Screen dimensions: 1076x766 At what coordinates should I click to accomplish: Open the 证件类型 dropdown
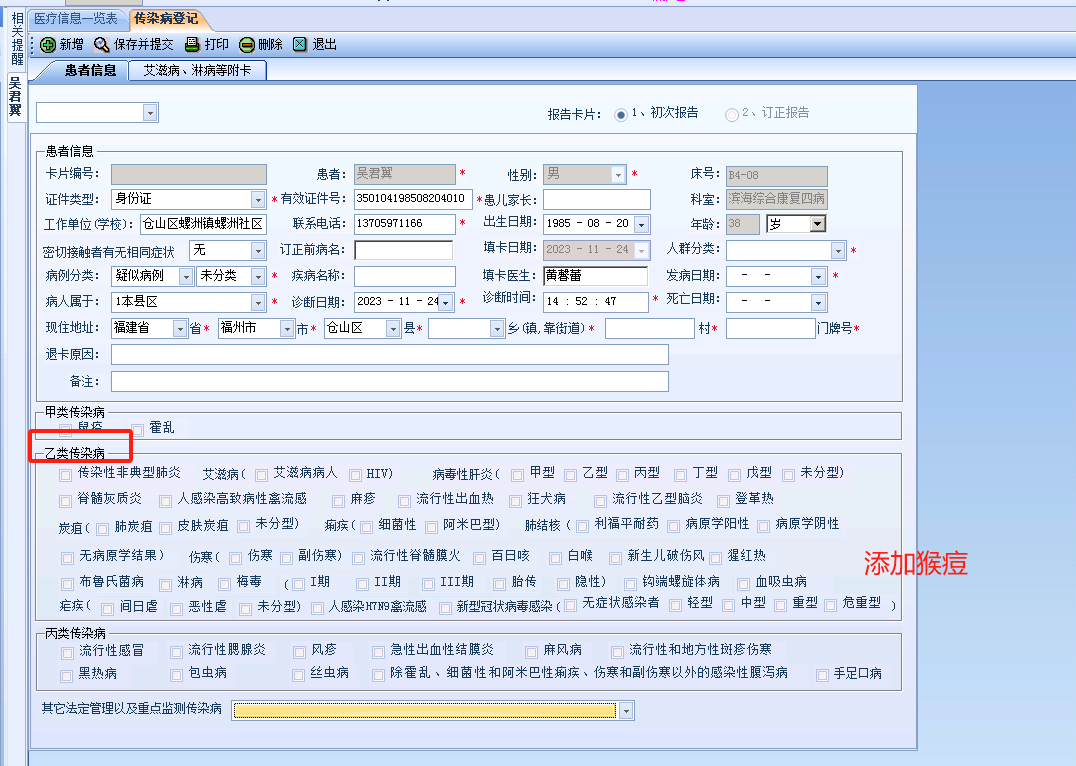click(x=258, y=200)
